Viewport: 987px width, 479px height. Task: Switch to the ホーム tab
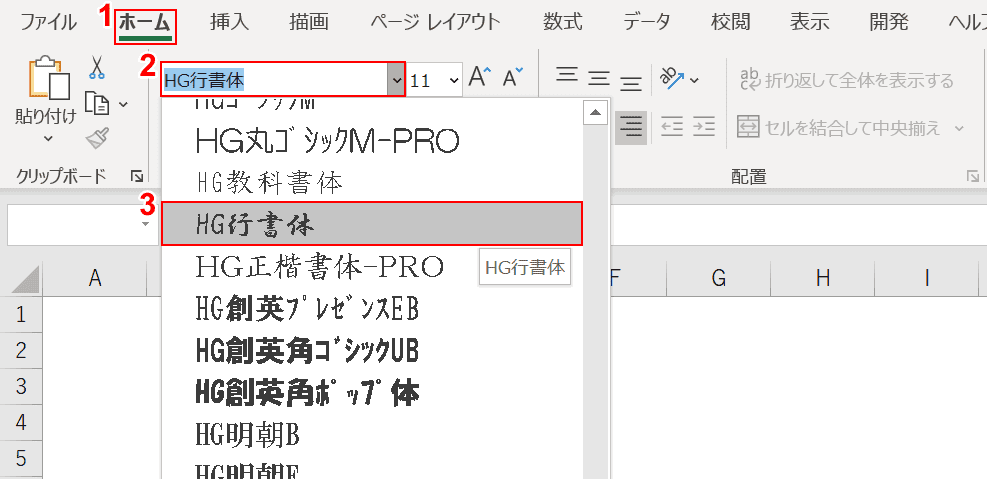(x=145, y=23)
